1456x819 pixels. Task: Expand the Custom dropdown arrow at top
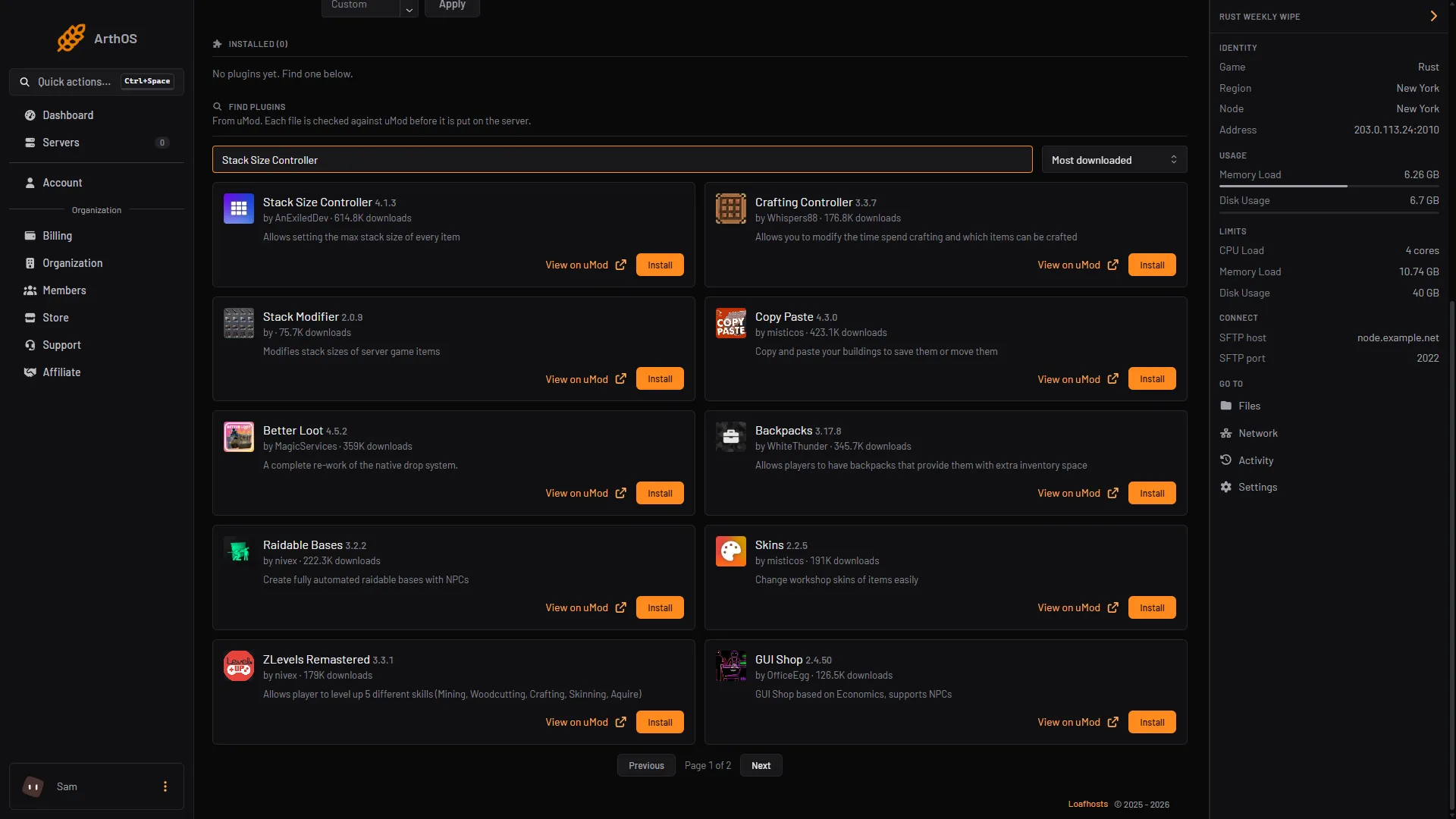tap(409, 8)
